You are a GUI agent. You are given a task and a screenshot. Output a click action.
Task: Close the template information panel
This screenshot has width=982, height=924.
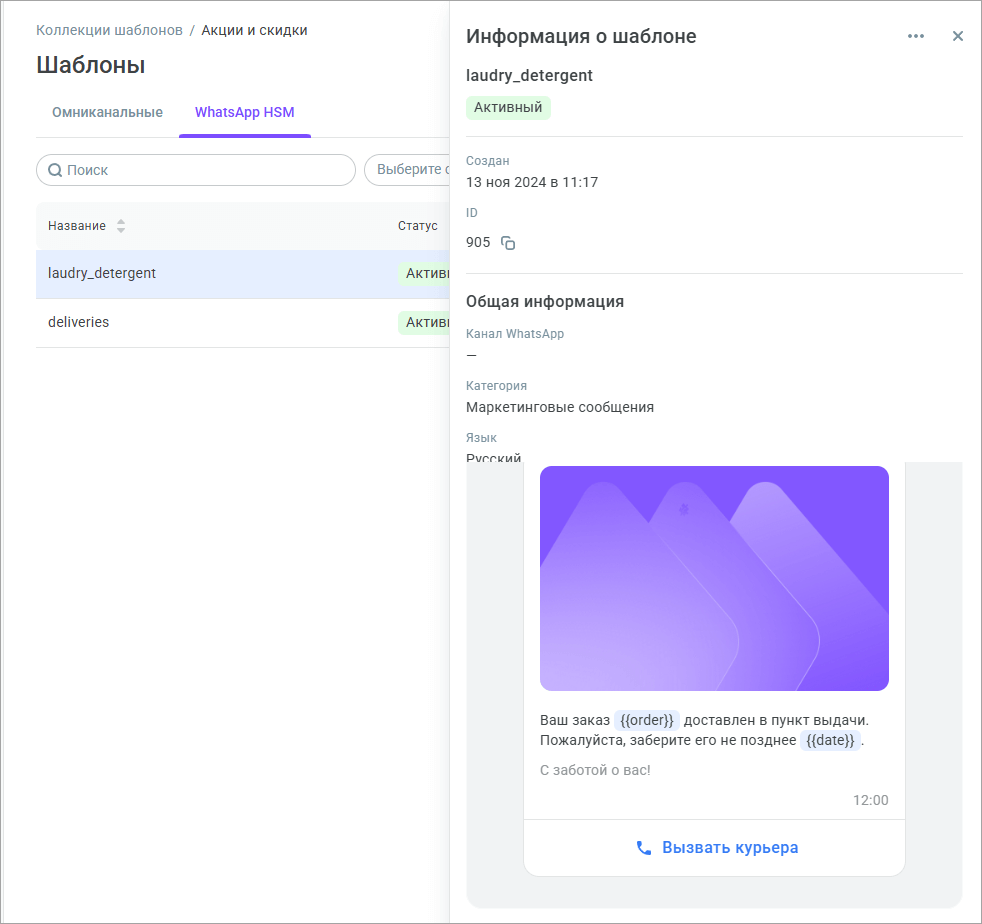pos(958,36)
